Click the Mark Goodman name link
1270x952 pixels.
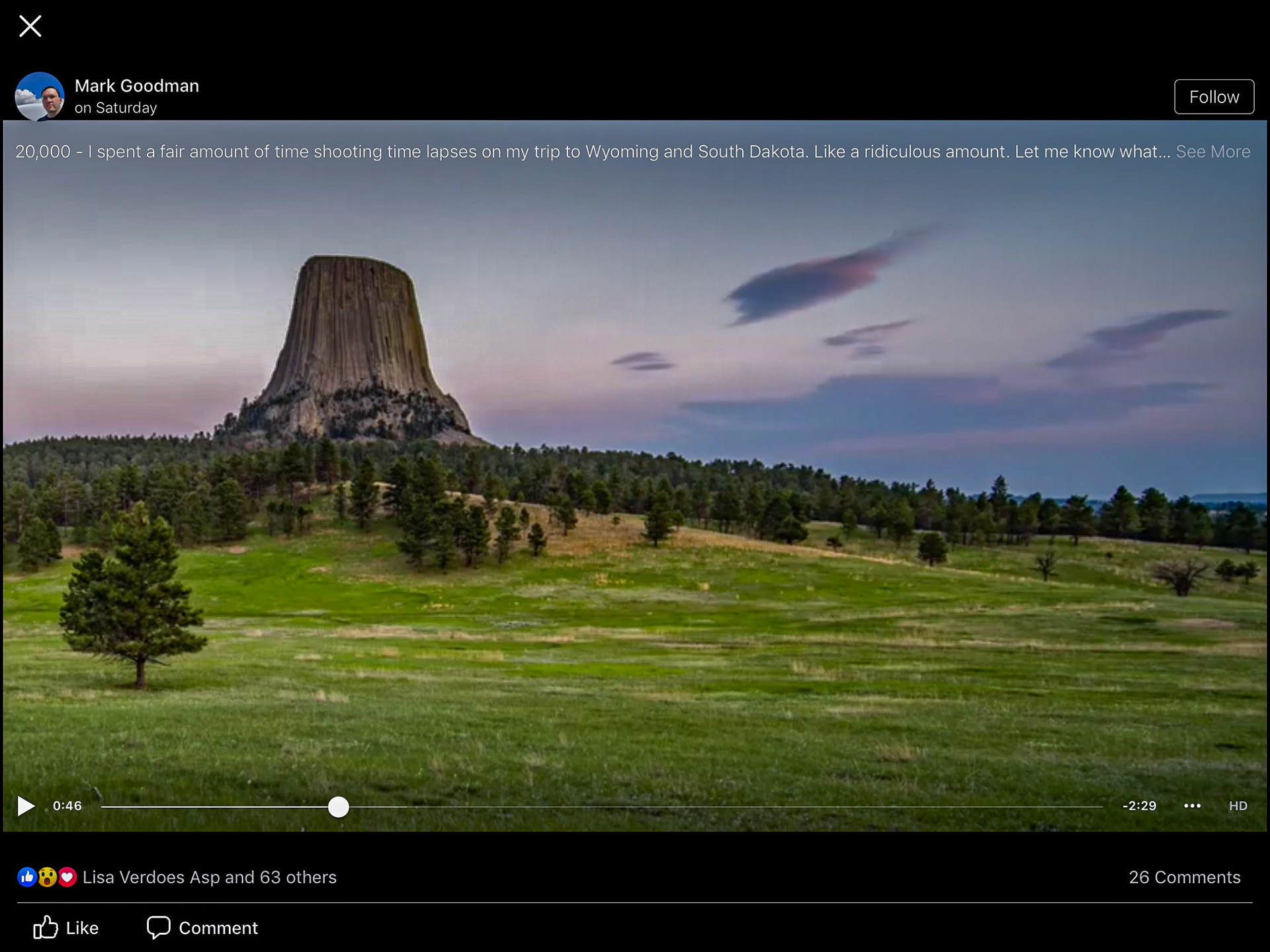pos(137,86)
